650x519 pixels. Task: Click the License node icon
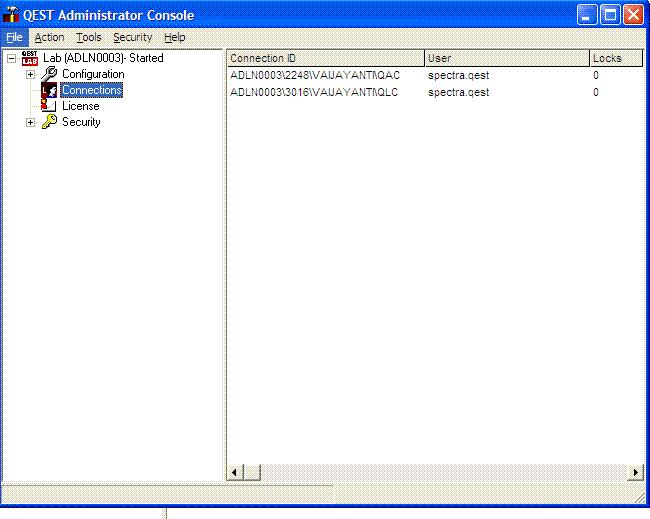pyautogui.click(x=49, y=106)
